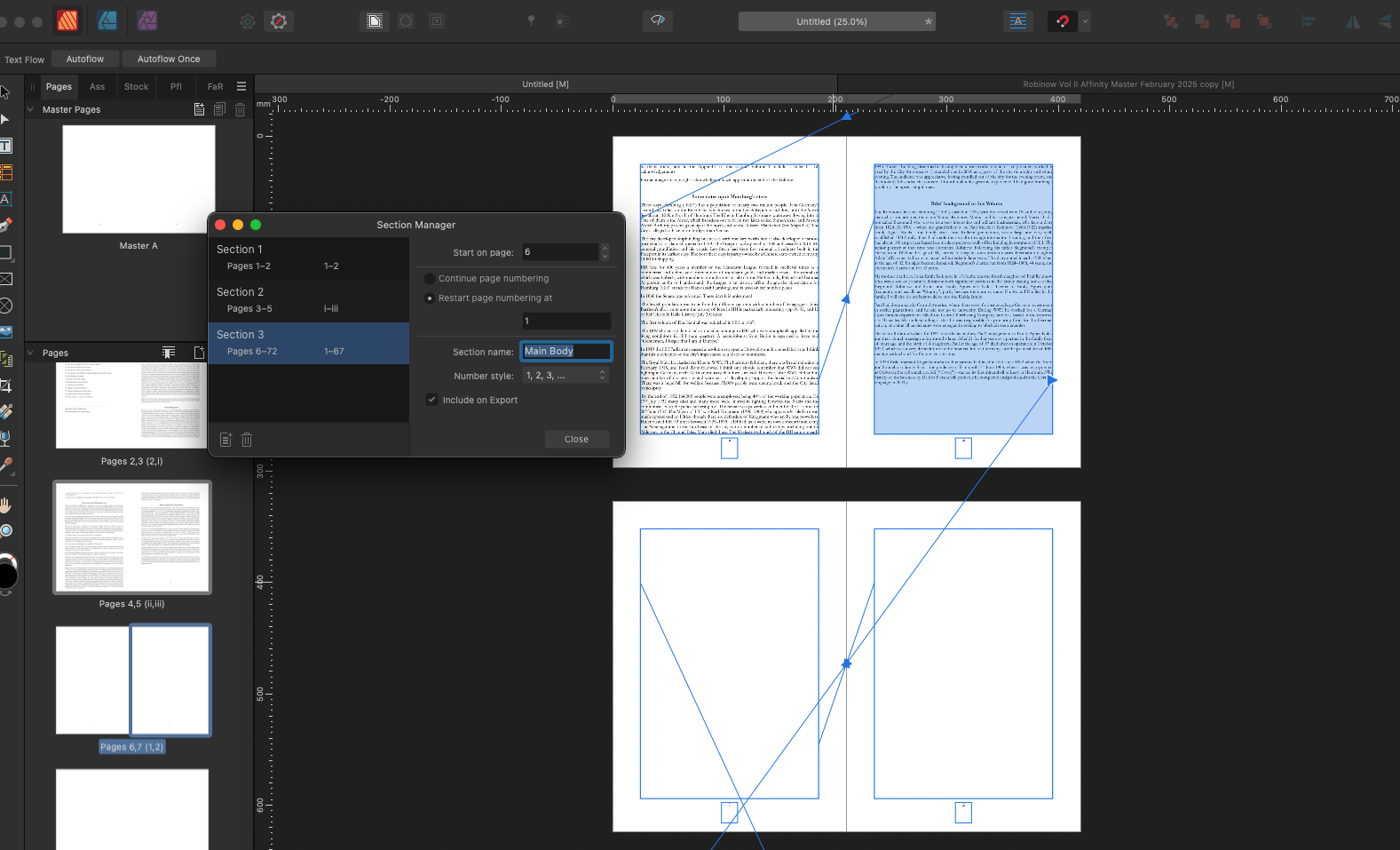The width and height of the screenshot is (1400, 850).
Task: Open the Robinow Vol II document tab
Action: pyautogui.click(x=1128, y=84)
